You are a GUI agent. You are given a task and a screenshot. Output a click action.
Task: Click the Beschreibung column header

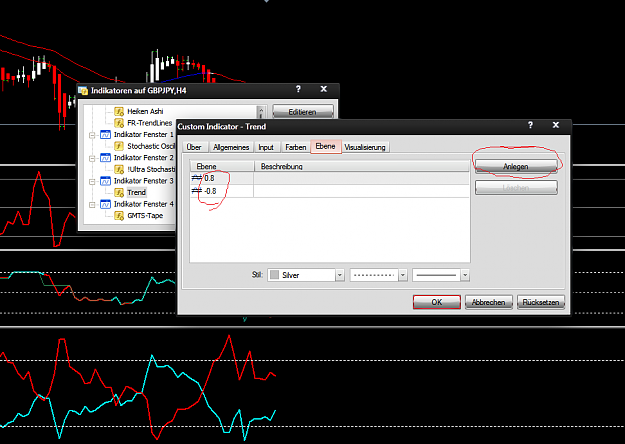tap(362, 166)
